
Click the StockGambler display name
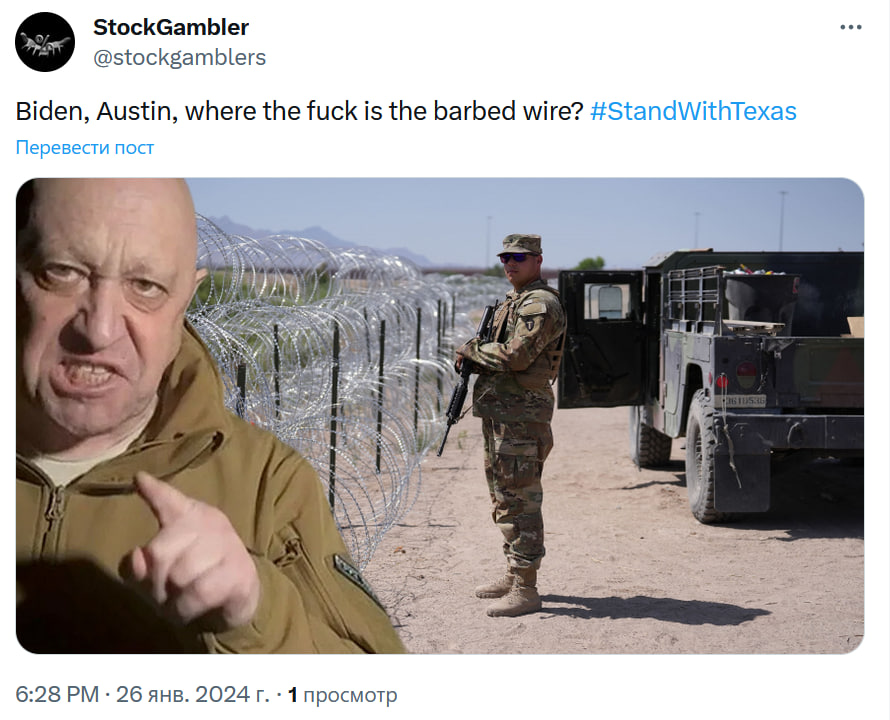pyautogui.click(x=171, y=27)
